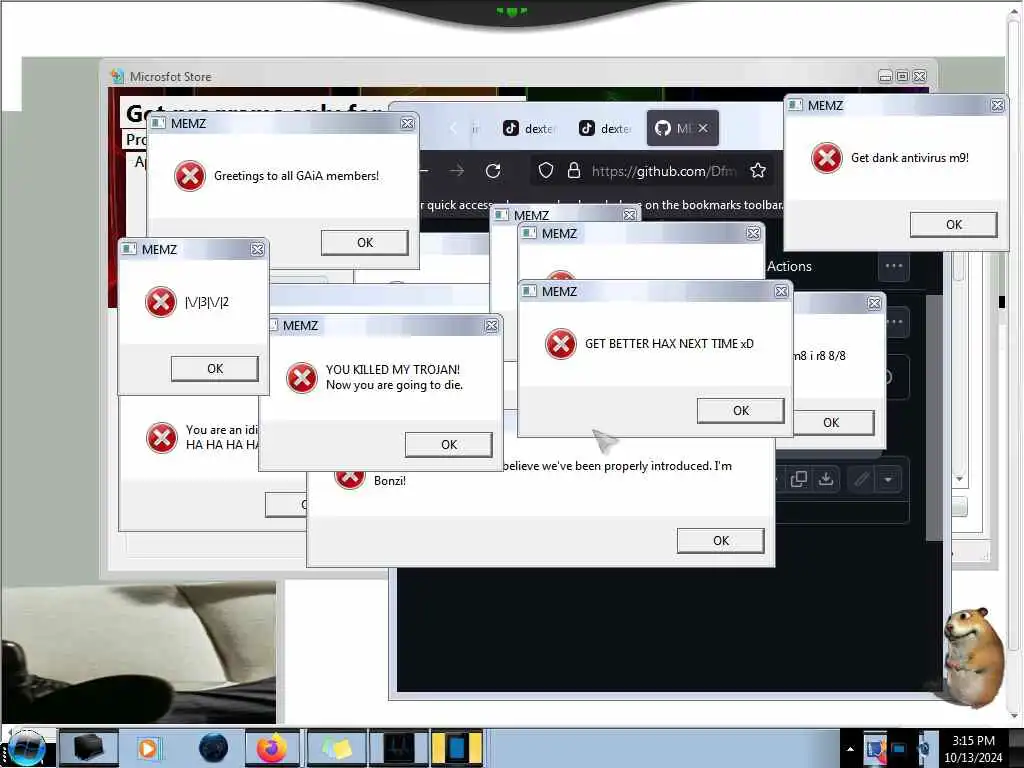This screenshot has width=1024, height=768.
Task: Click text "Get dank antivirus m9!"
Action: [910, 157]
